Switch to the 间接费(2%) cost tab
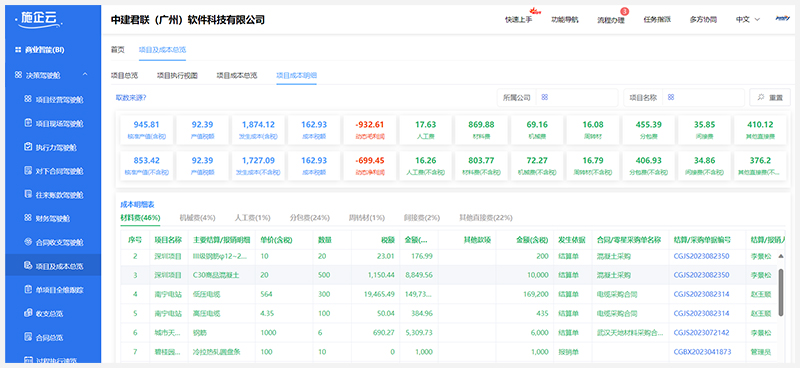This screenshot has height=368, width=800. tap(421, 217)
